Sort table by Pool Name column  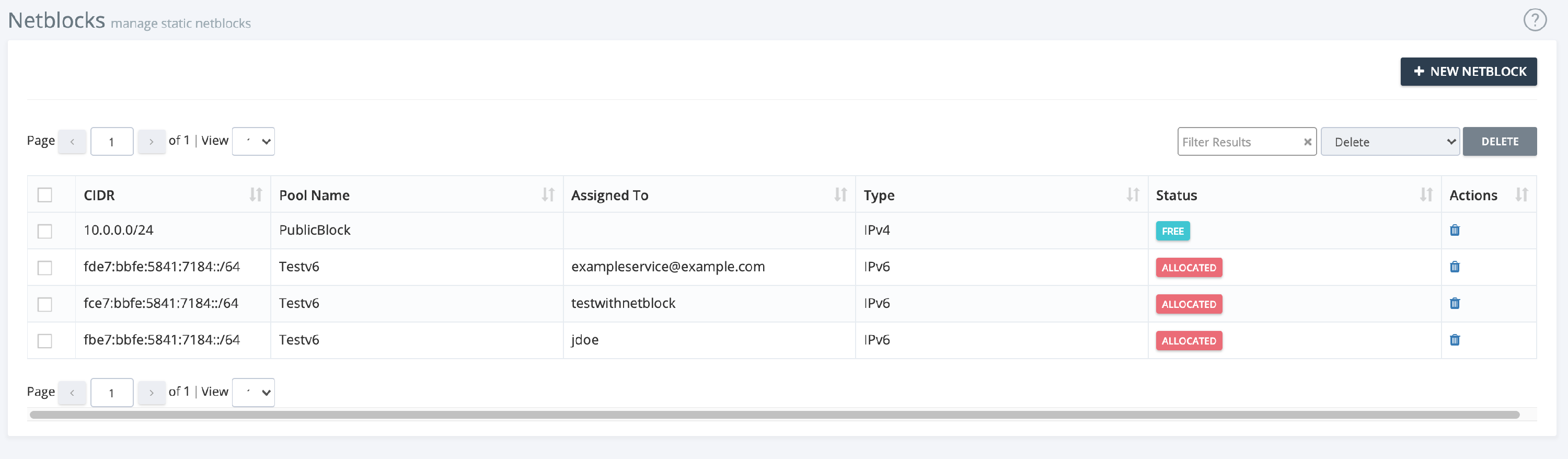(548, 195)
